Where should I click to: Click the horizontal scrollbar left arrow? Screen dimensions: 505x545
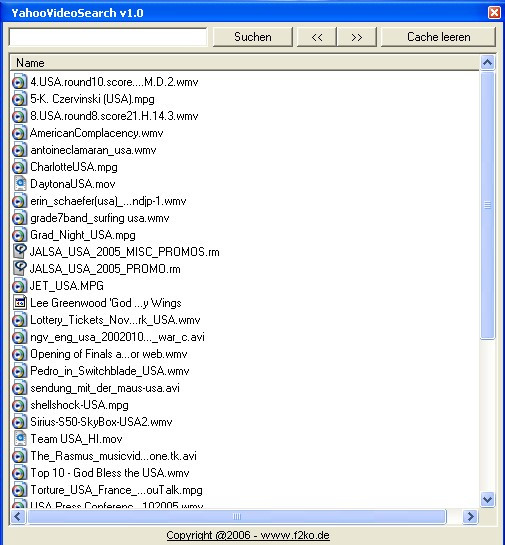tap(18, 516)
